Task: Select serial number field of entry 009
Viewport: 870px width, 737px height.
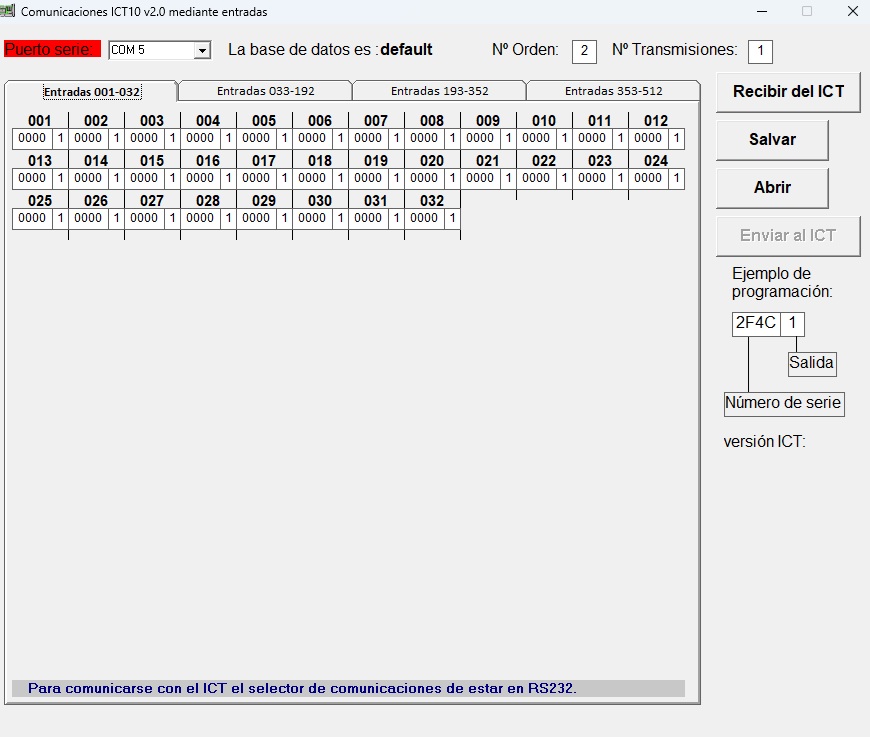Action: point(480,138)
